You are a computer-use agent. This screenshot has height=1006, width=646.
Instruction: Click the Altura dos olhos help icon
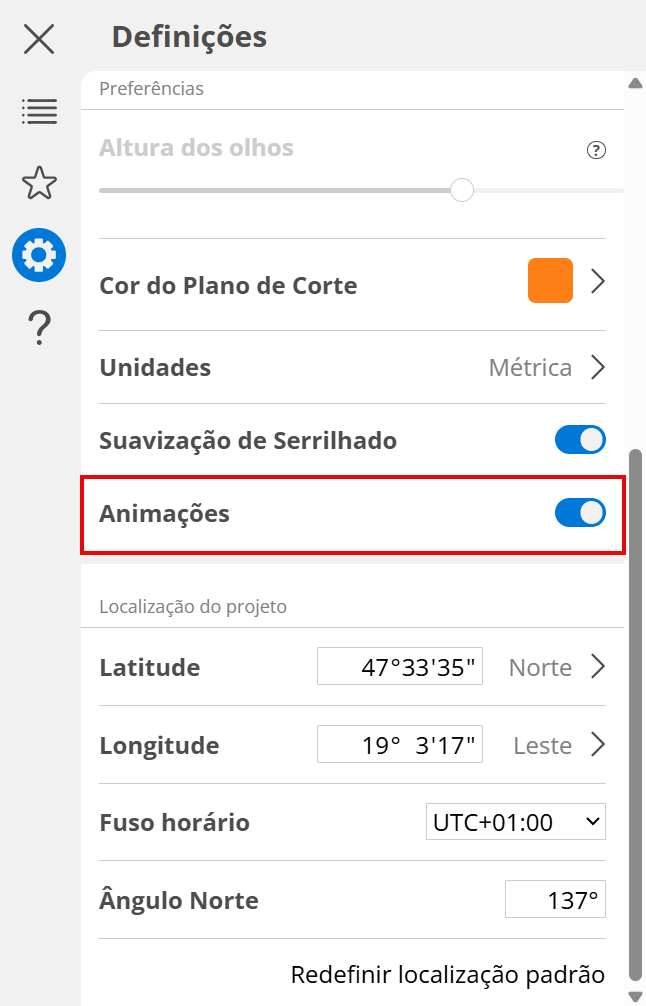point(596,150)
